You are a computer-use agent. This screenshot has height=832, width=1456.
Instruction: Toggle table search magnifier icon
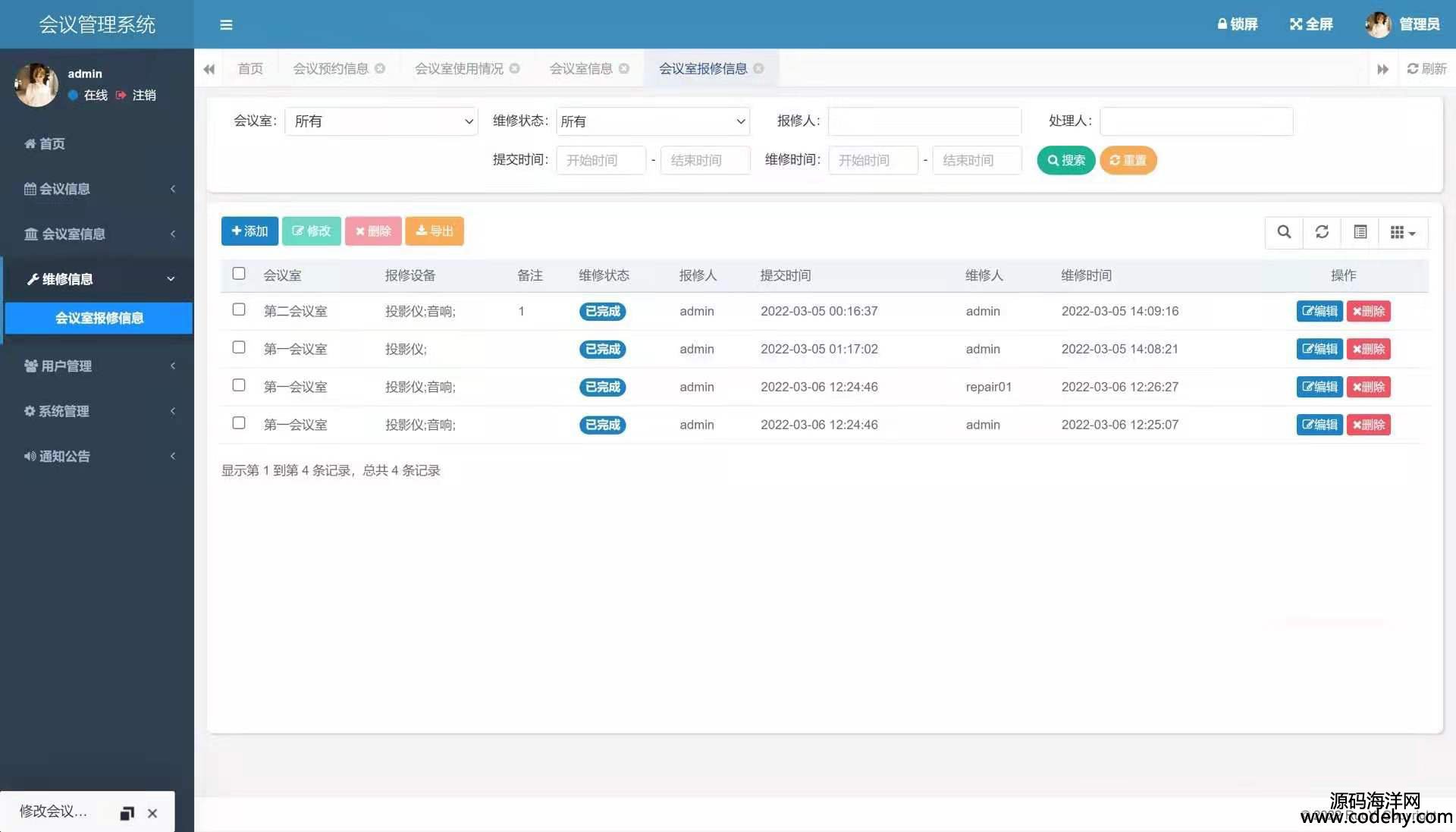pos(1284,232)
